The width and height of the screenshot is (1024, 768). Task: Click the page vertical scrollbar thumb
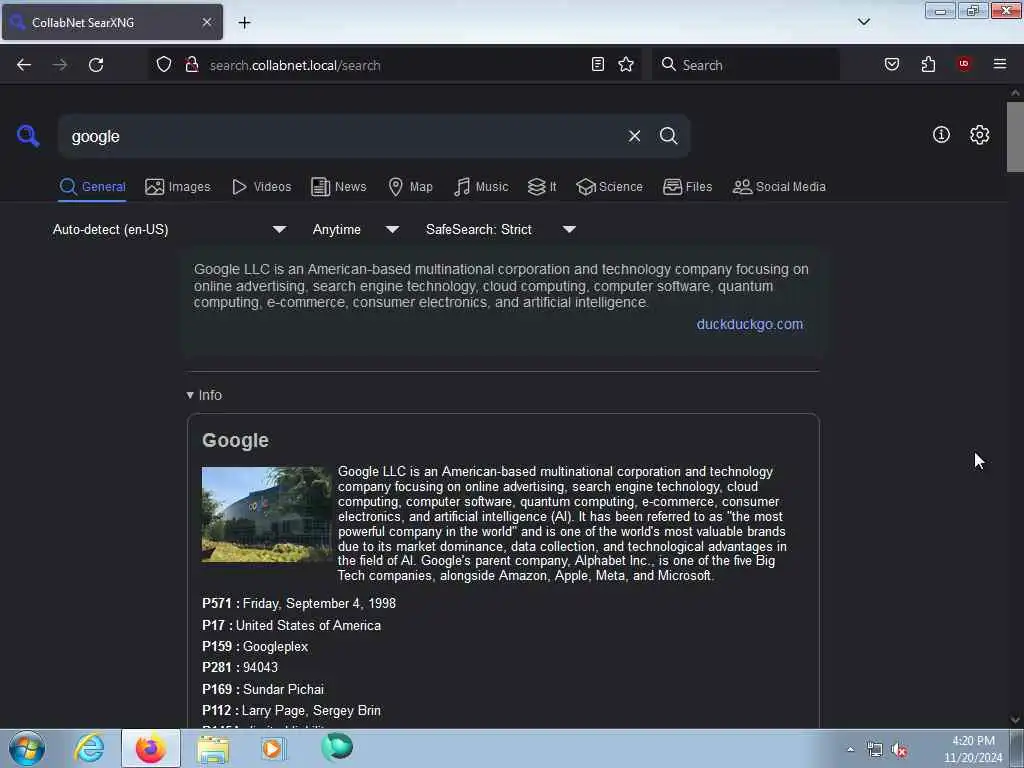(1015, 136)
